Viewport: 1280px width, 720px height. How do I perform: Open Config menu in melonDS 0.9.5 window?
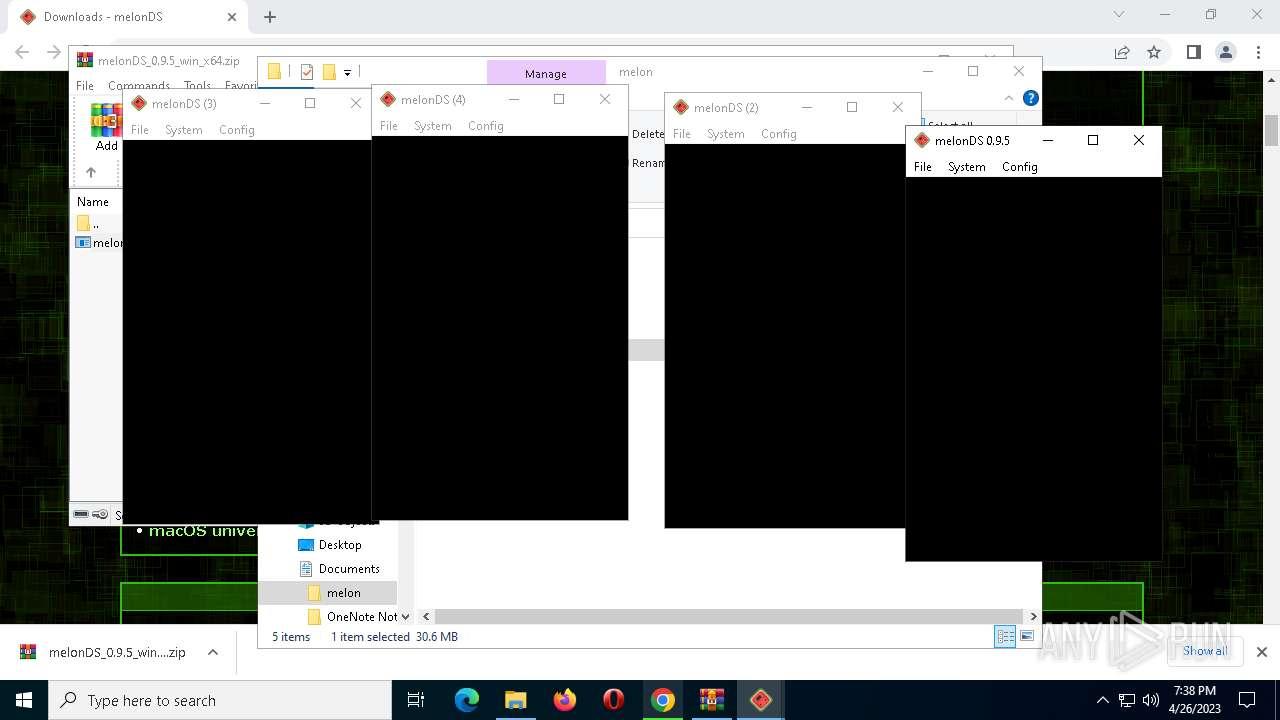[1020, 167]
